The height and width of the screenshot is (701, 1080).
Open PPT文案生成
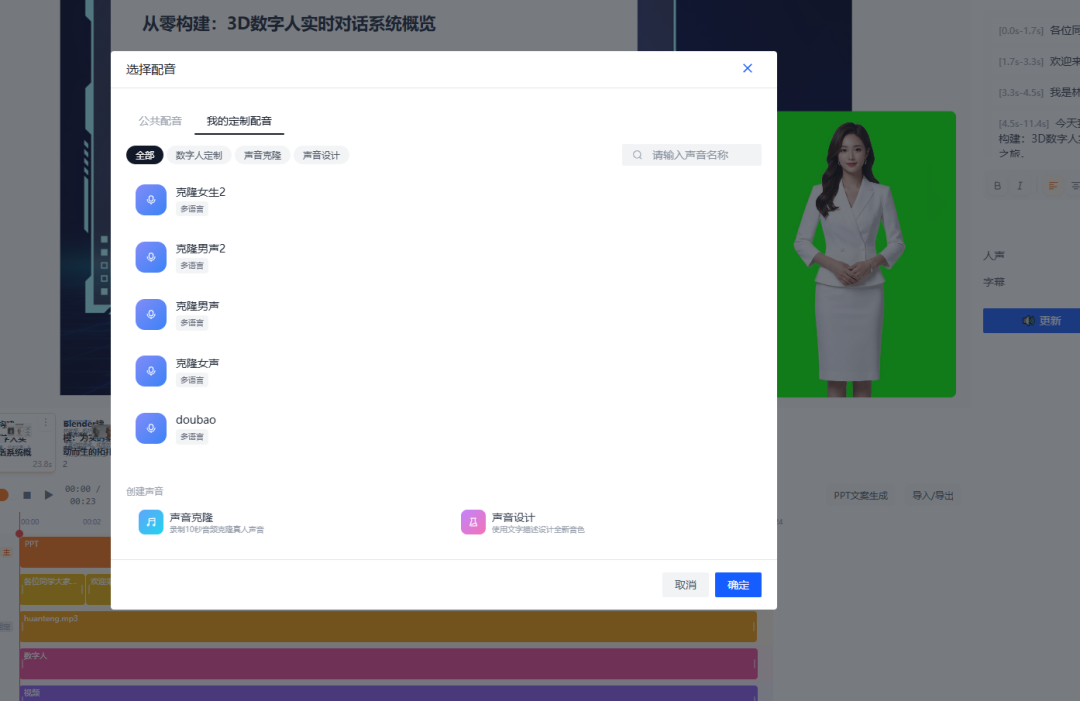point(860,496)
